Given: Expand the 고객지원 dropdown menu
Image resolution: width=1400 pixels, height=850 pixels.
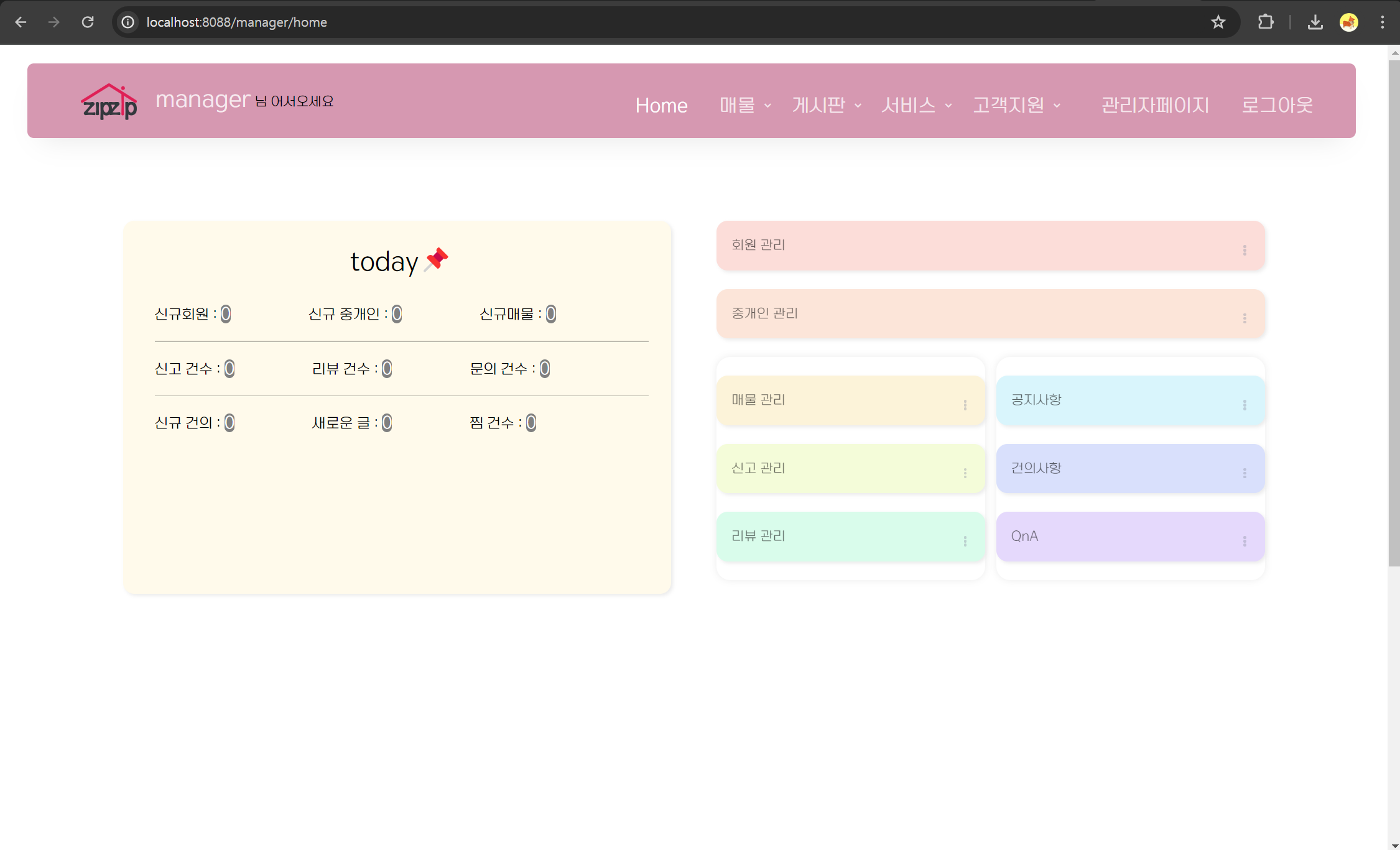Looking at the screenshot, I should [1016, 105].
